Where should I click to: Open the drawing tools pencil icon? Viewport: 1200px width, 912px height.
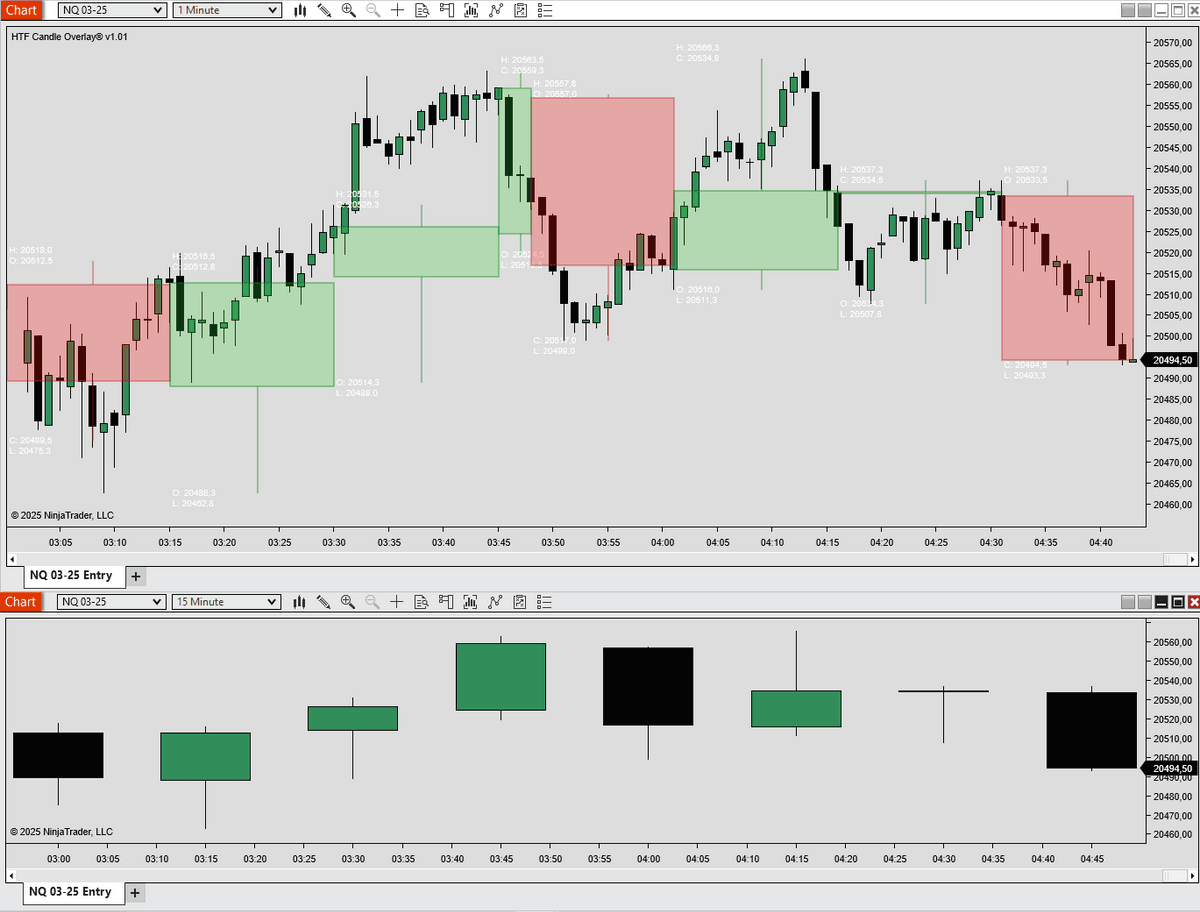click(322, 10)
